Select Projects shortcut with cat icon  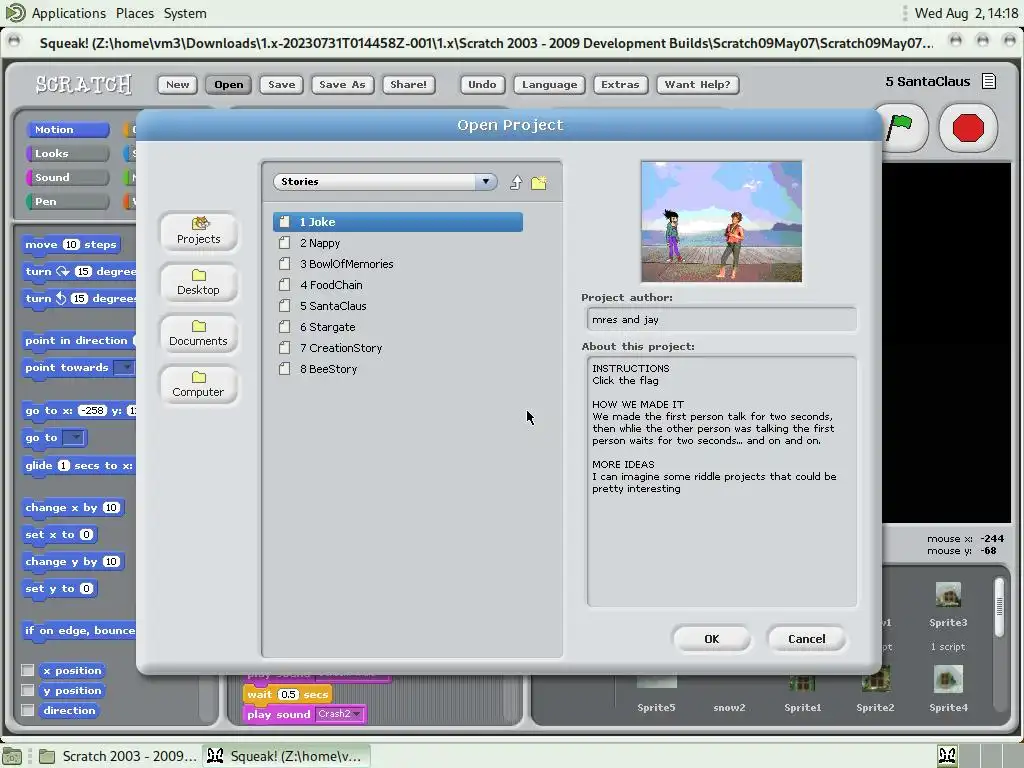coord(199,231)
